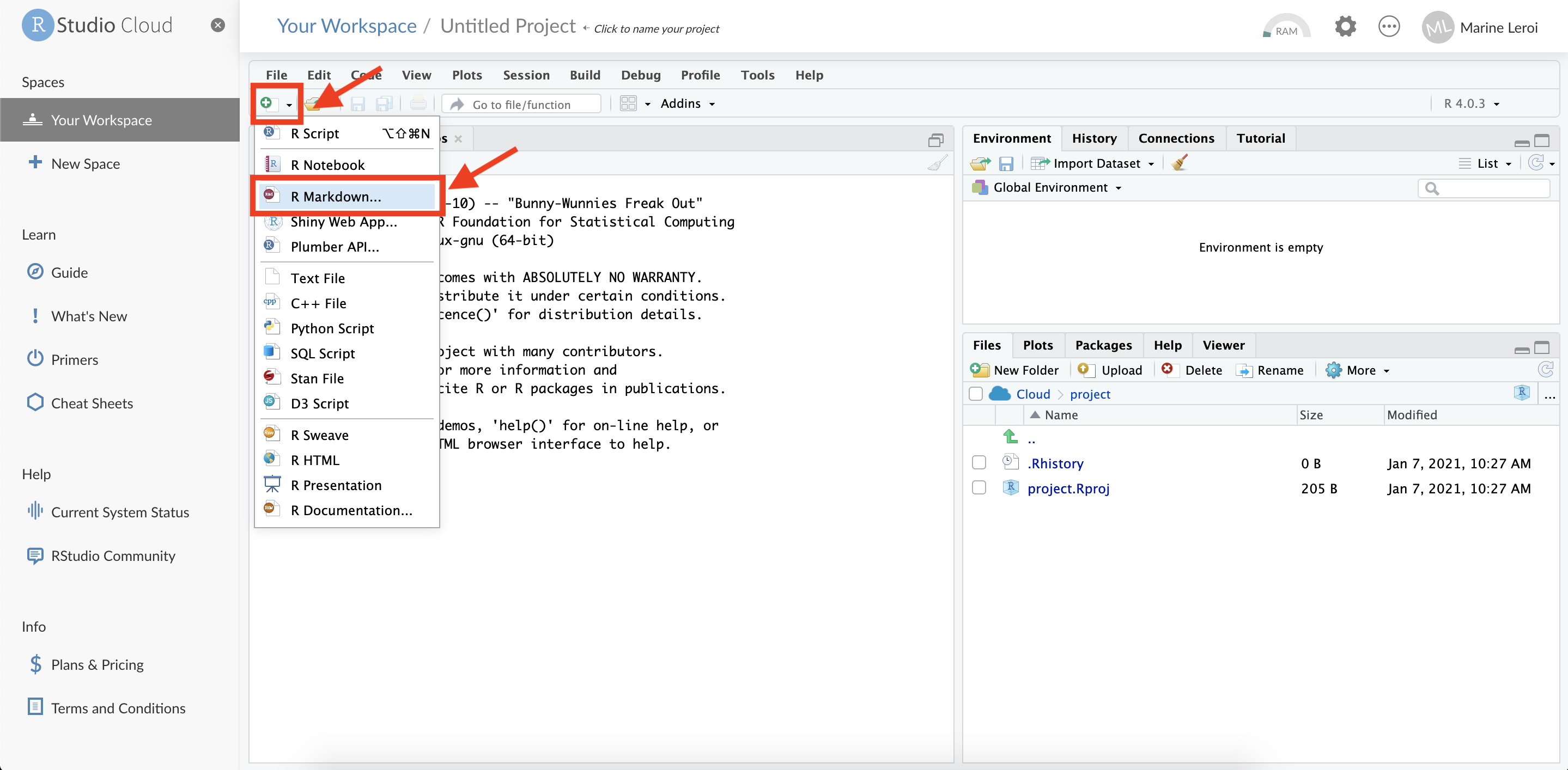The height and width of the screenshot is (770, 1568).
Task: Maximize the Files pane
Action: coord(1542,348)
